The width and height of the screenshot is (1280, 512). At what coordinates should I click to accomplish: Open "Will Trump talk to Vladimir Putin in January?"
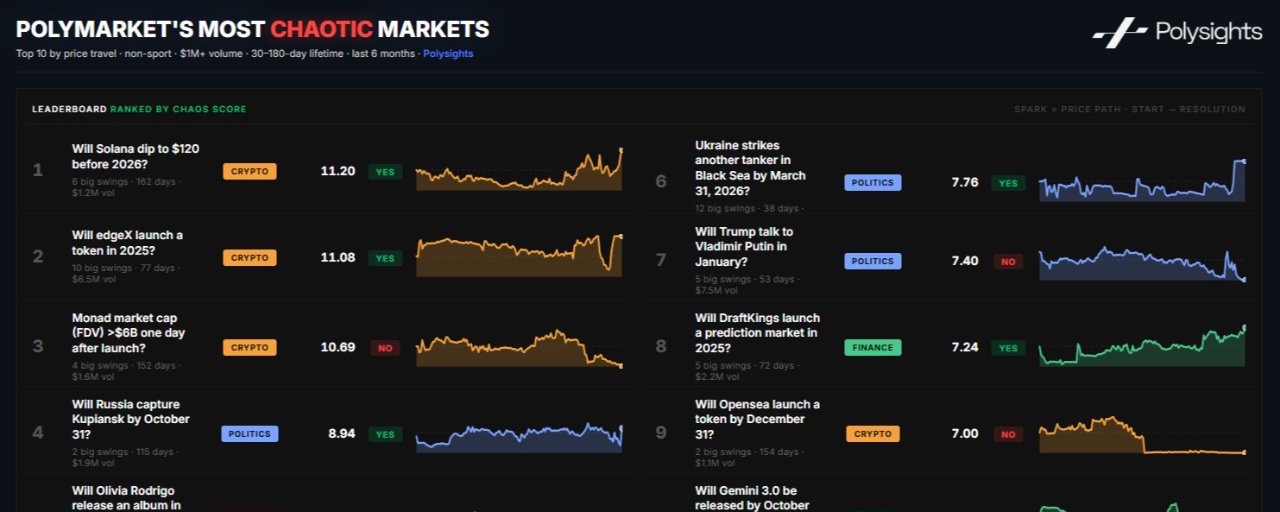pyautogui.click(x=744, y=246)
